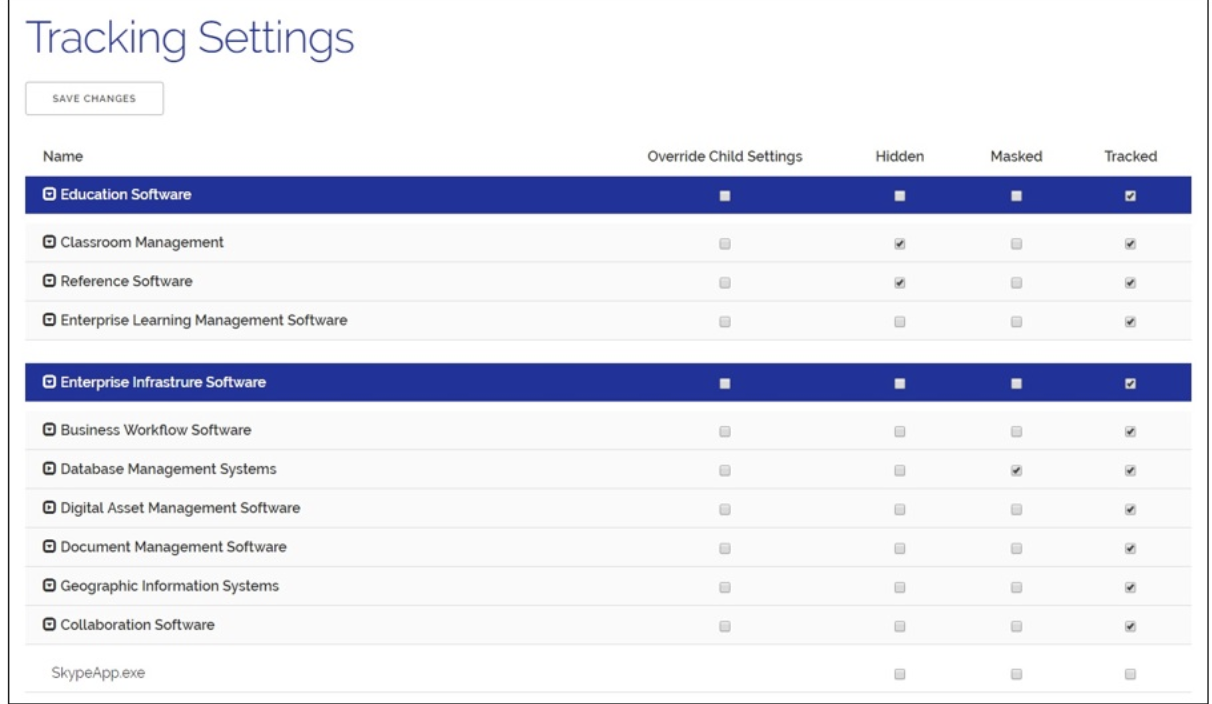This screenshot has height=704, width=1212.
Task: Click the Tracked column header
Action: pyautogui.click(x=1130, y=157)
